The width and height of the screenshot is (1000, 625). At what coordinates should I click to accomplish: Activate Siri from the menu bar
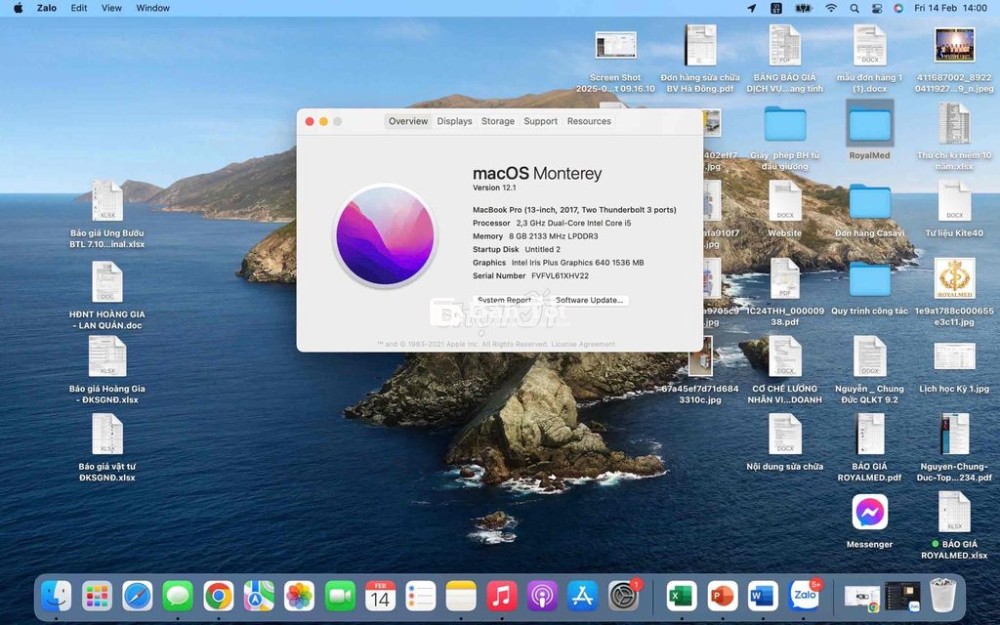898,8
